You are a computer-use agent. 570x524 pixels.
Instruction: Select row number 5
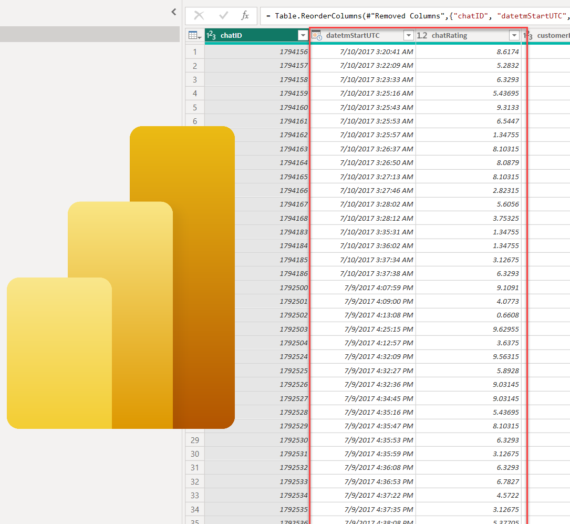[x=195, y=107]
